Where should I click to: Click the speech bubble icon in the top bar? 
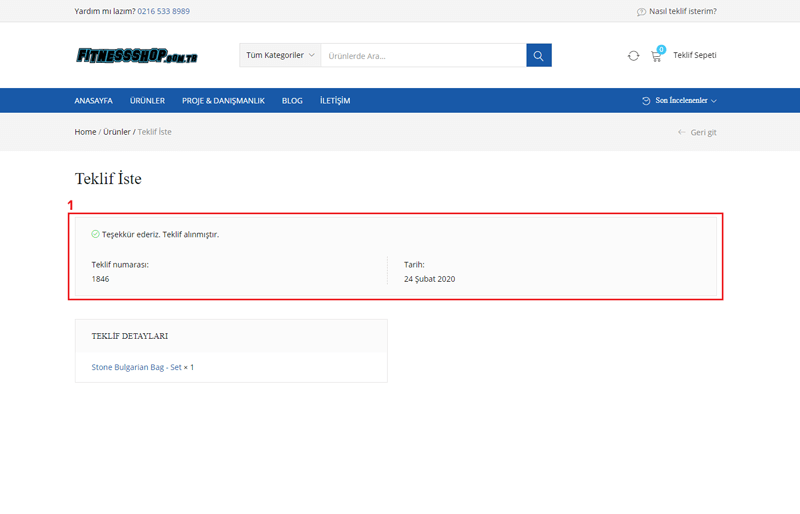641,12
